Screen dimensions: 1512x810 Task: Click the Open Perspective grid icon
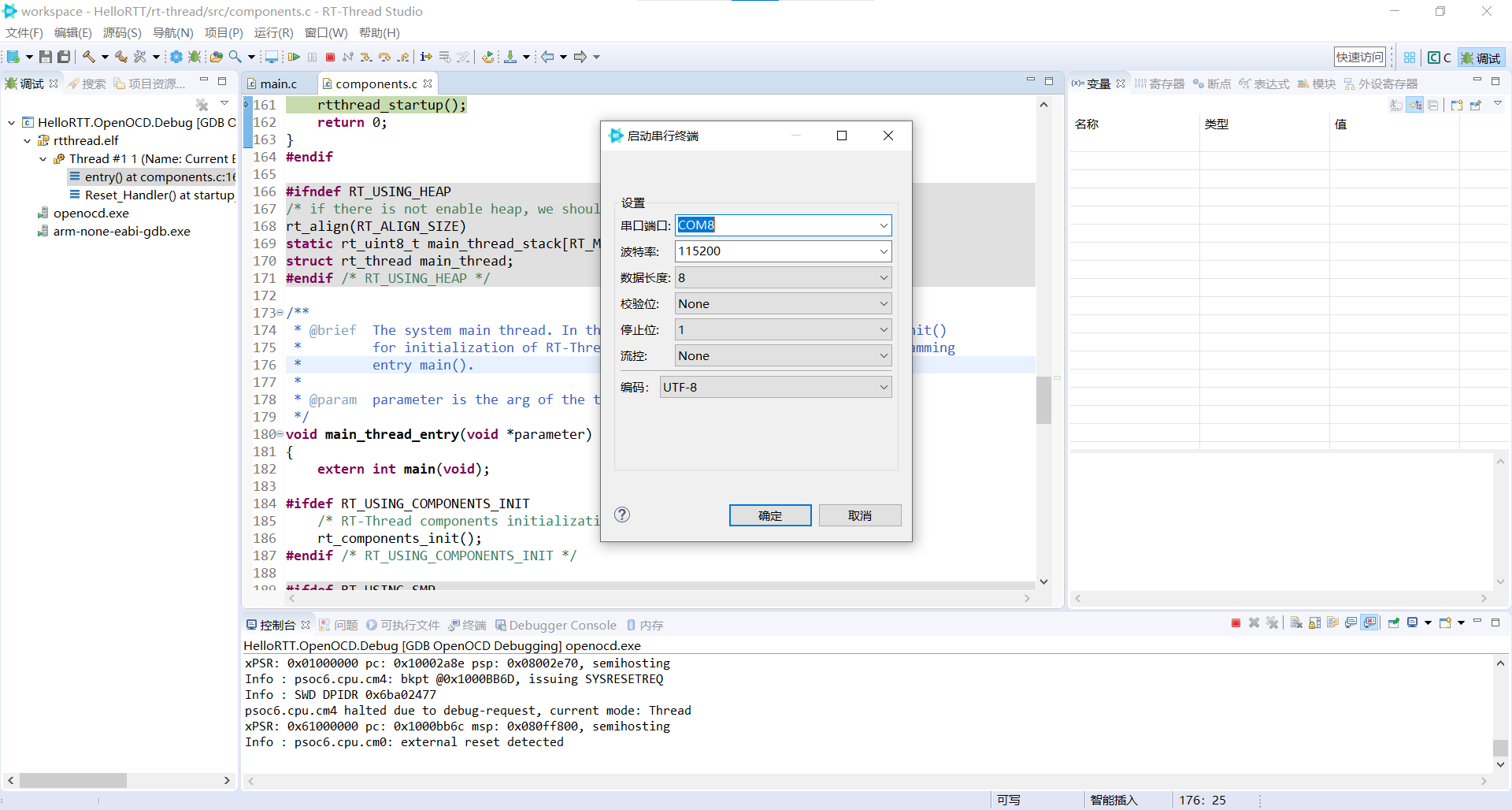[x=1410, y=58]
